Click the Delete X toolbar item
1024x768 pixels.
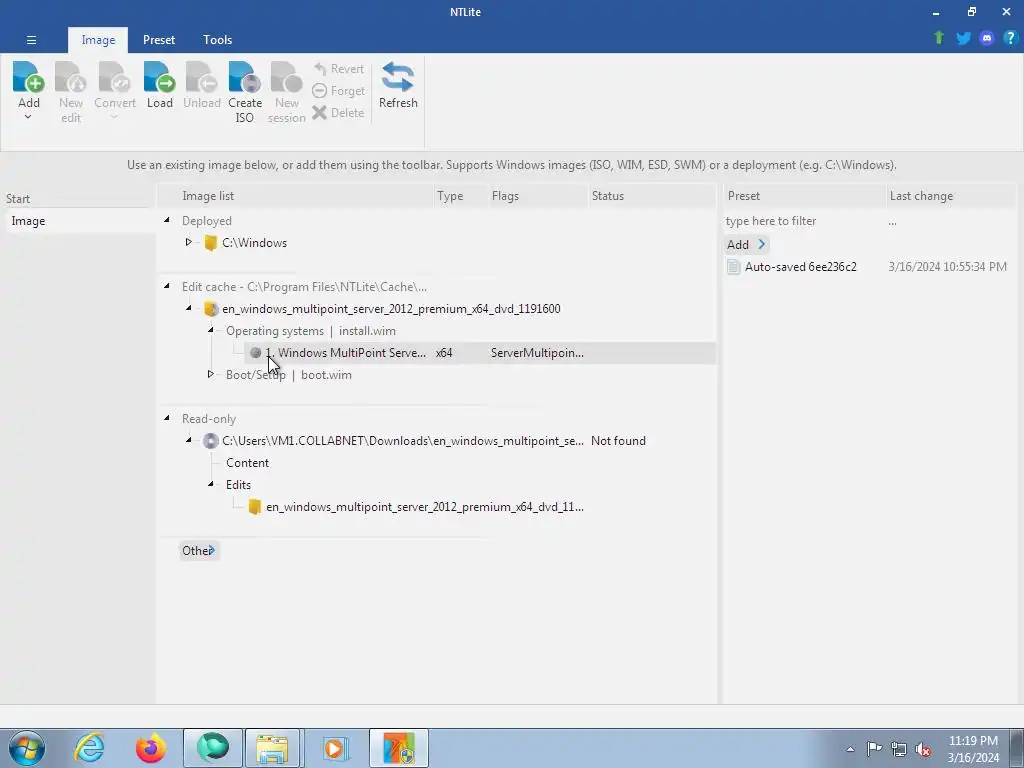[x=338, y=112]
